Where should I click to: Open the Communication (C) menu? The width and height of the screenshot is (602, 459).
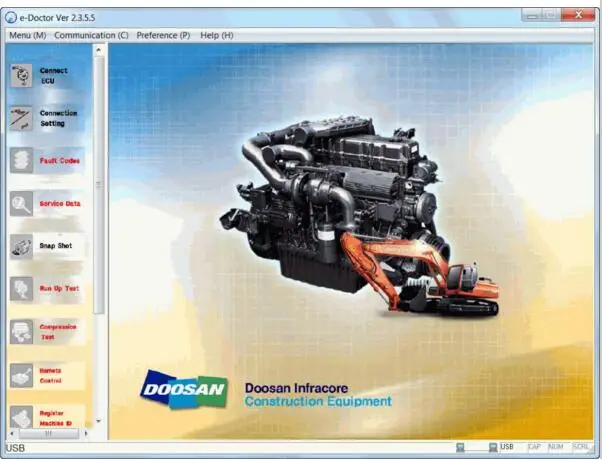click(91, 35)
